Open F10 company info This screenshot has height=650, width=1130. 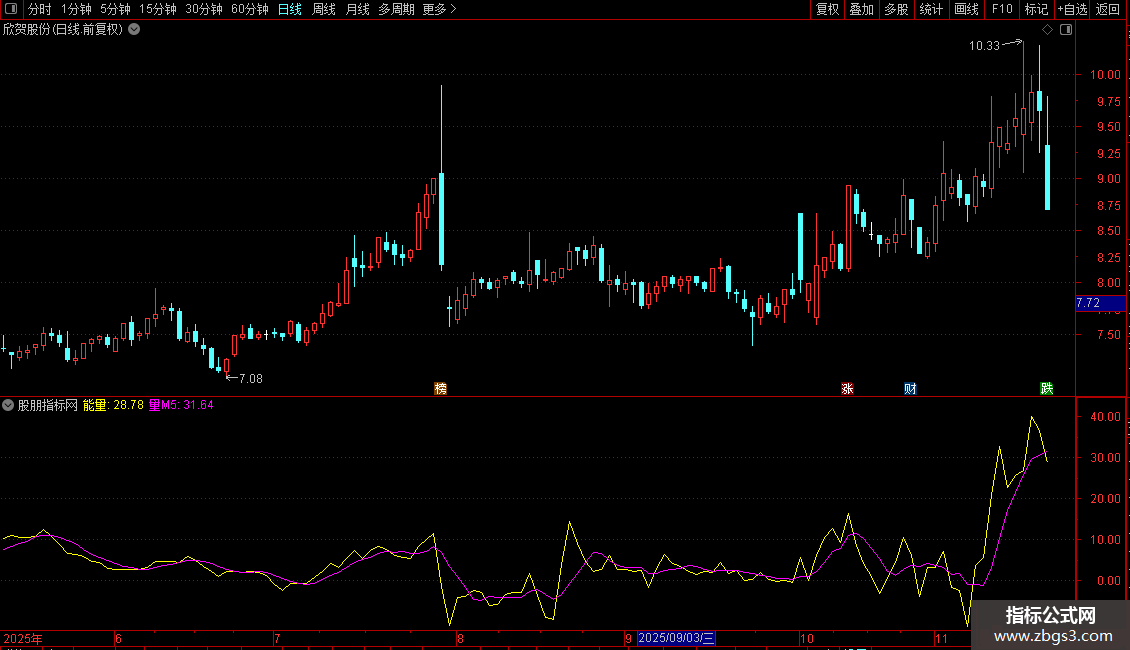[x=1002, y=9]
